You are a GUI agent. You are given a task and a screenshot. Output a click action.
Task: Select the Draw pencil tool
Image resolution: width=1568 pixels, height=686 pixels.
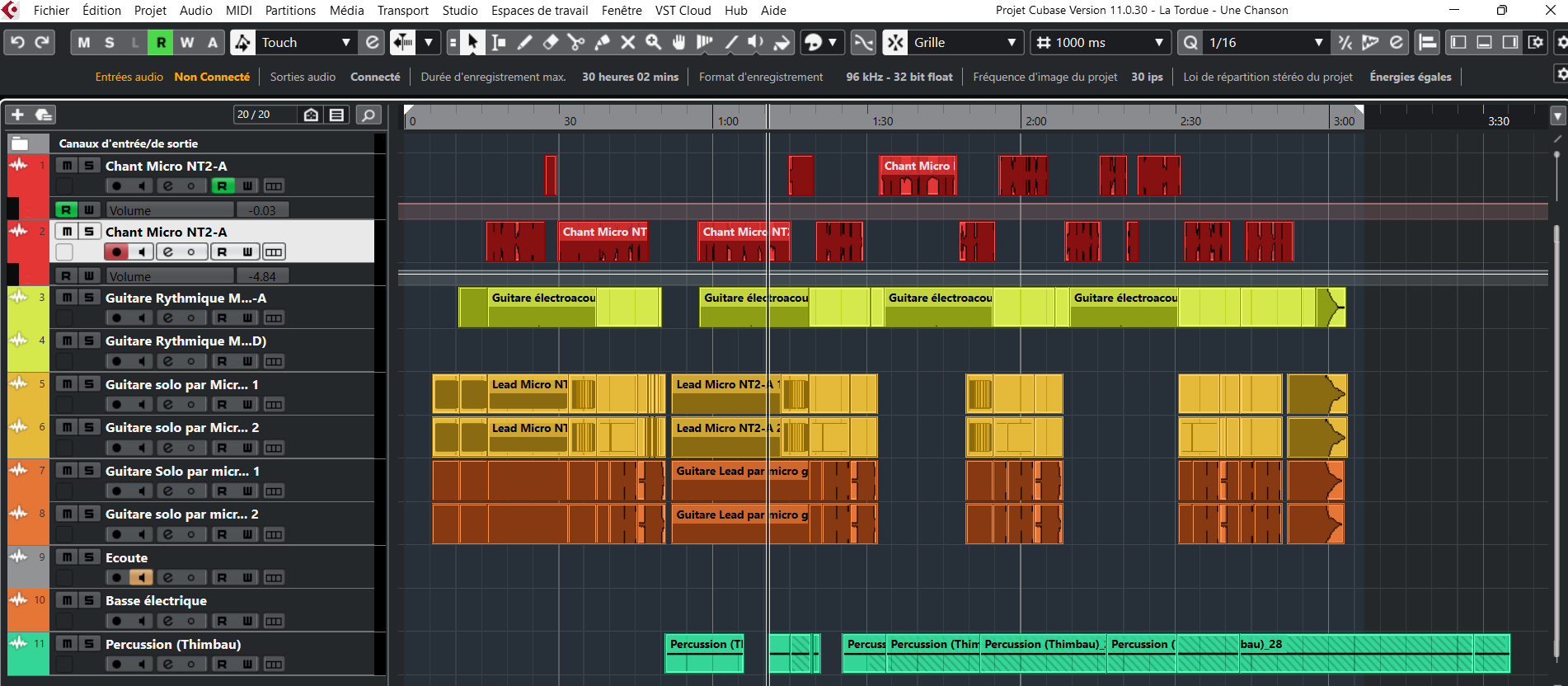coord(525,42)
